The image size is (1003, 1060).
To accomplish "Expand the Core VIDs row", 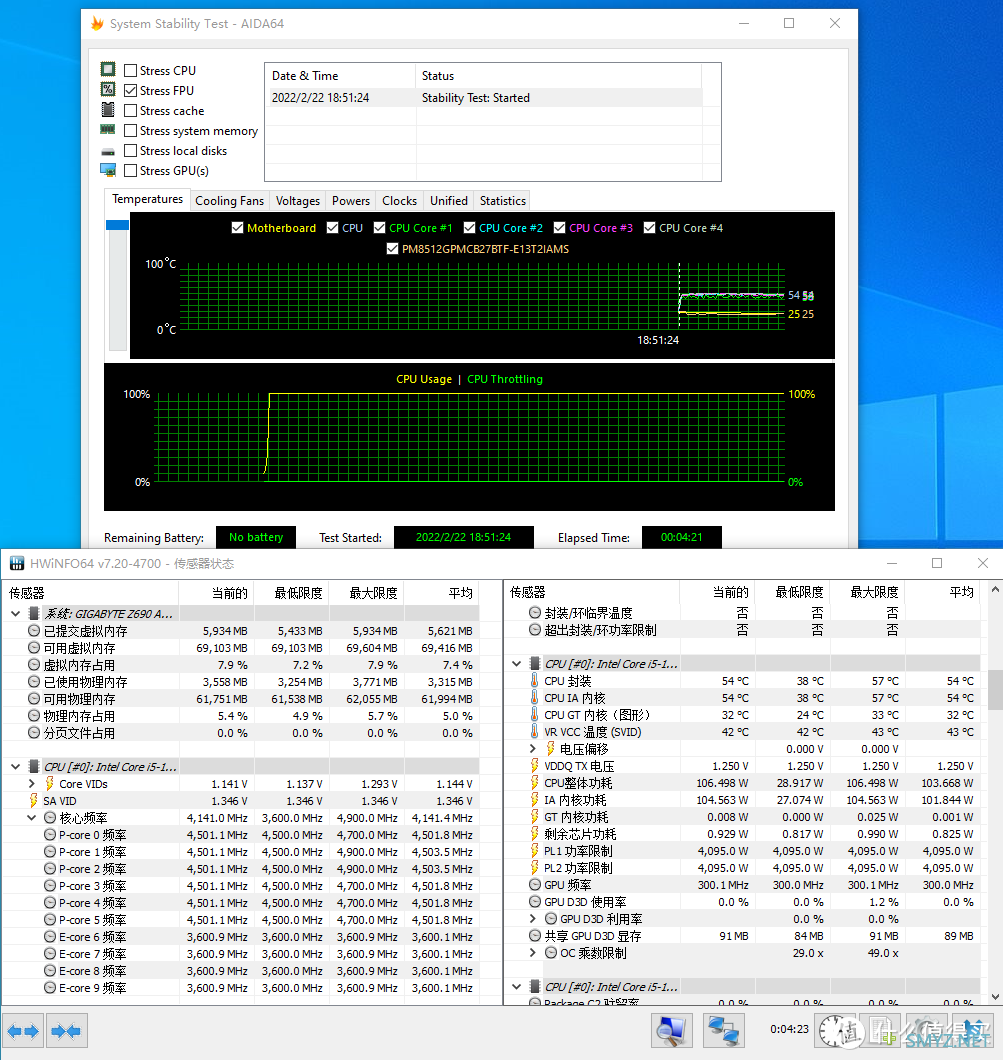I will click(x=32, y=784).
